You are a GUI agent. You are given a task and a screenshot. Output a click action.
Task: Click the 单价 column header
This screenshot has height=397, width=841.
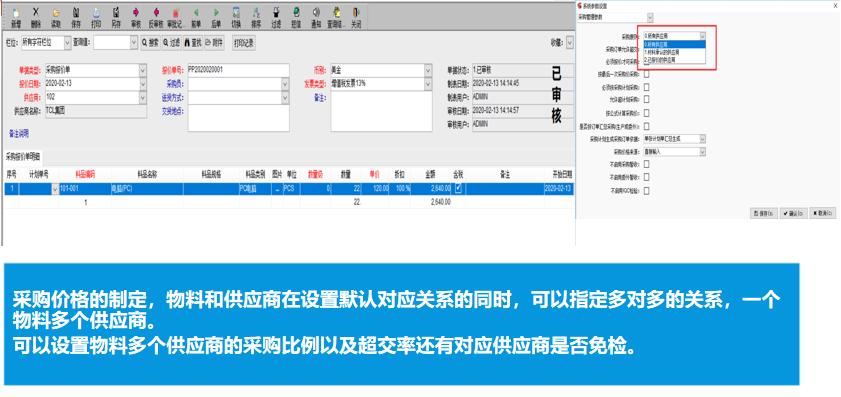click(374, 174)
